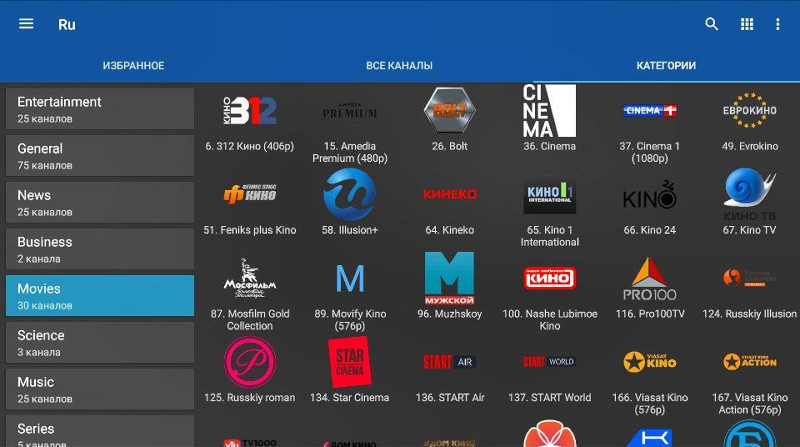Open the Kineko channel logo
This screenshot has height=447, width=800.
point(449,194)
